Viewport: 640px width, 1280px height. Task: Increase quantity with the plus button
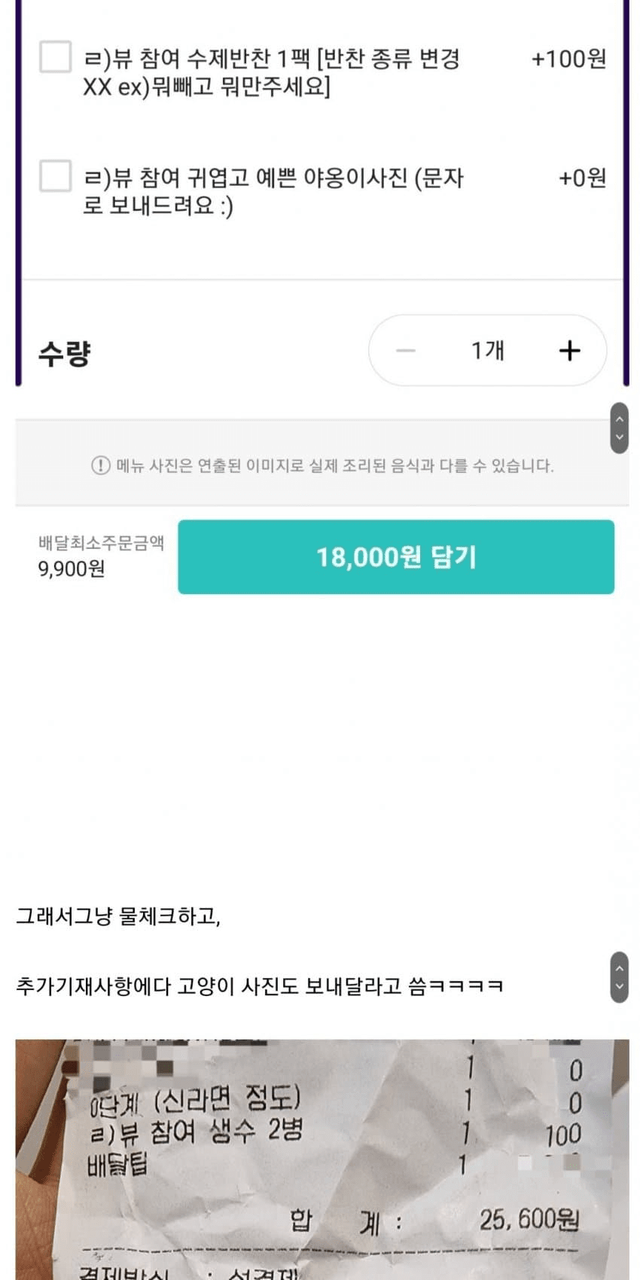click(569, 350)
